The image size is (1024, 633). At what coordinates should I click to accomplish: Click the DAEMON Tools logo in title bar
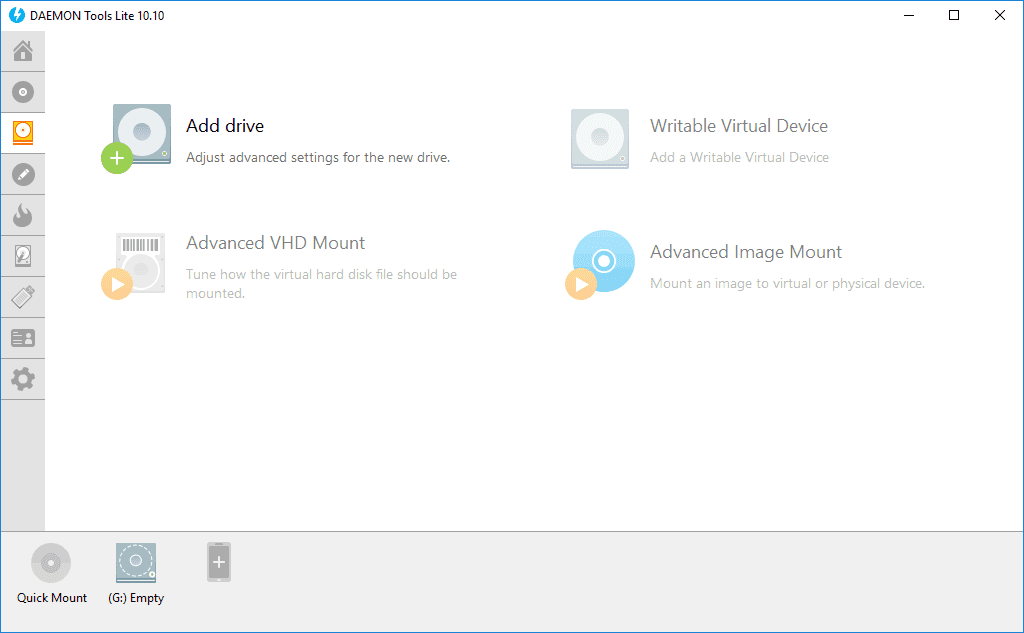pos(17,15)
